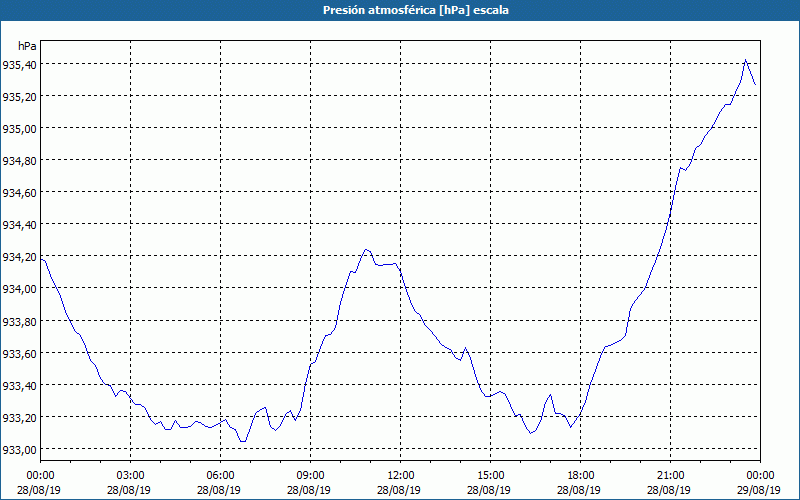Image resolution: width=800 pixels, height=500 pixels.
Task: Select the 935,00 y-axis value
Action: 19,129
